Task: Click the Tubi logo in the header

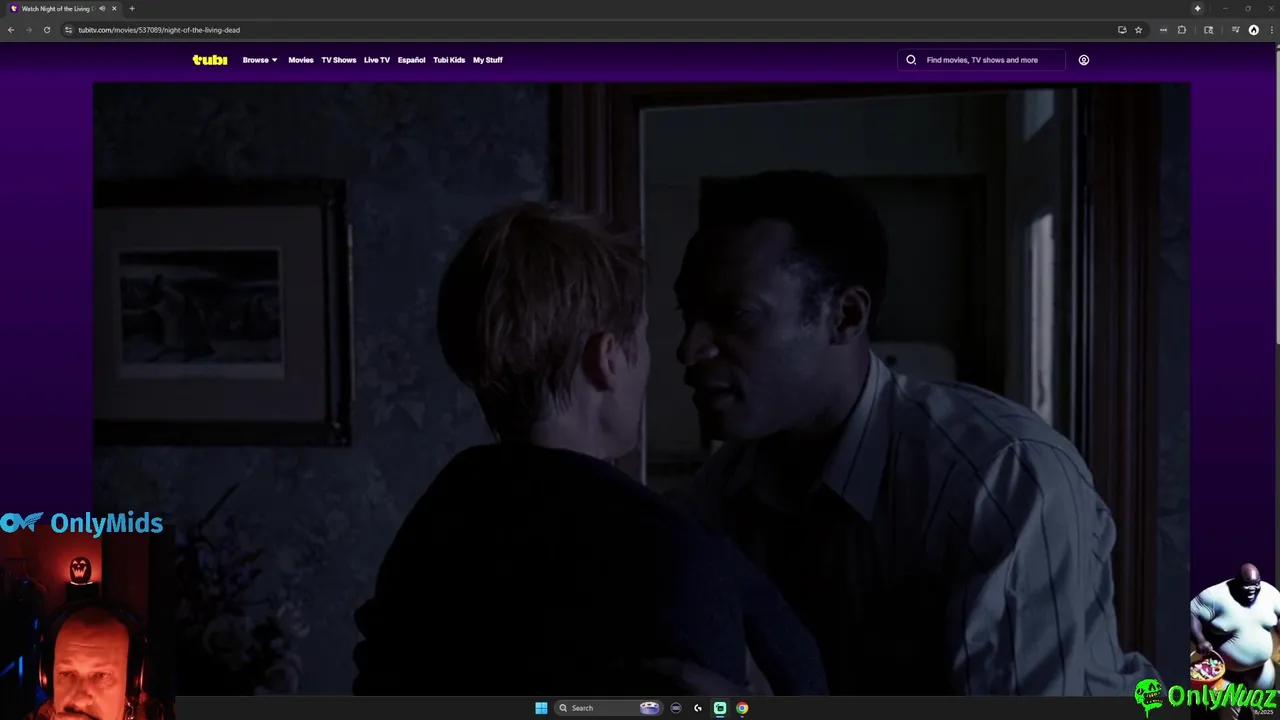Action: pos(210,60)
